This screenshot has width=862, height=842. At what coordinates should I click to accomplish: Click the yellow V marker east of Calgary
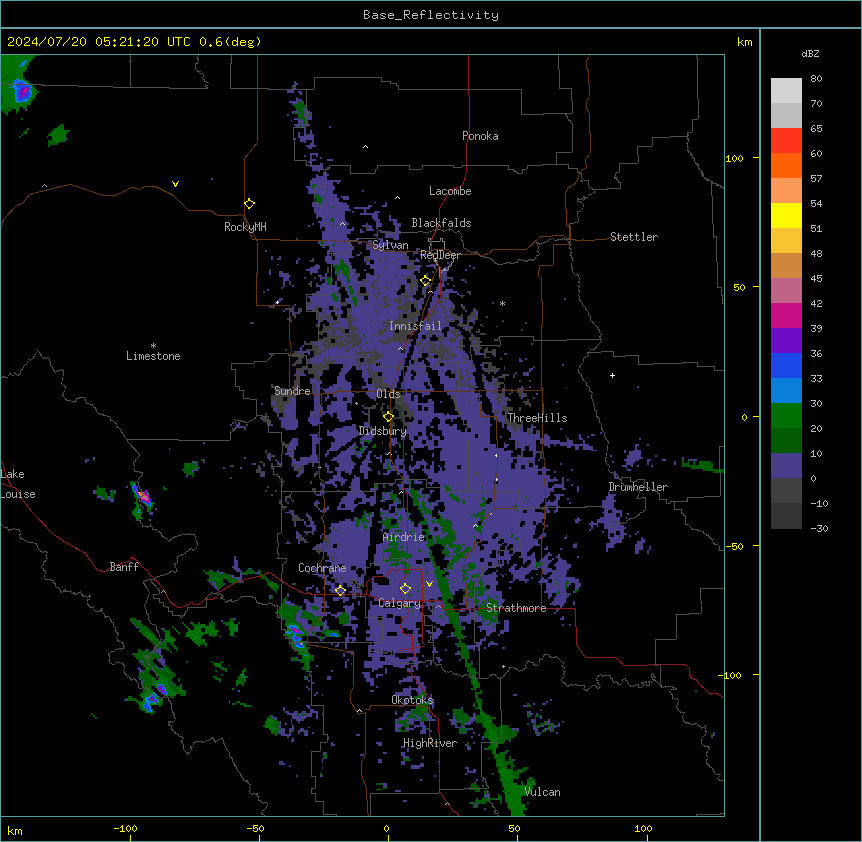click(x=429, y=584)
